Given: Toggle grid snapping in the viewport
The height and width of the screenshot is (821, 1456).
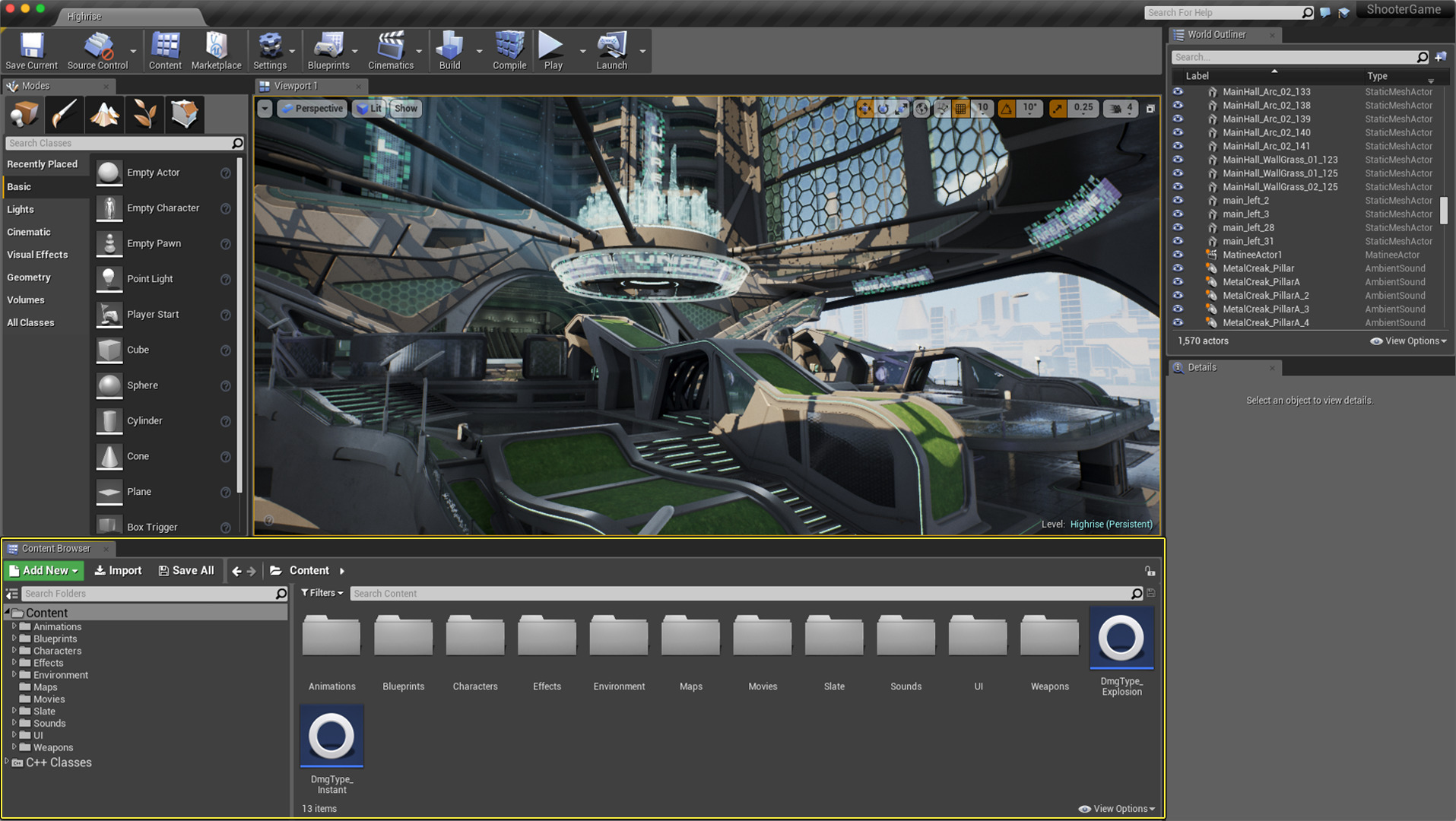Looking at the screenshot, I should (x=961, y=109).
